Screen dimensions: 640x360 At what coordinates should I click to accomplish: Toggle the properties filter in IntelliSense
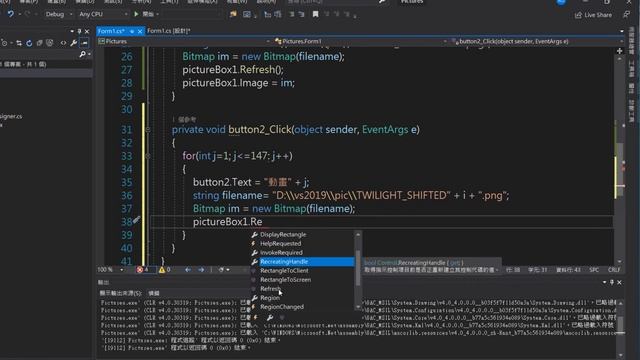tap(269, 317)
